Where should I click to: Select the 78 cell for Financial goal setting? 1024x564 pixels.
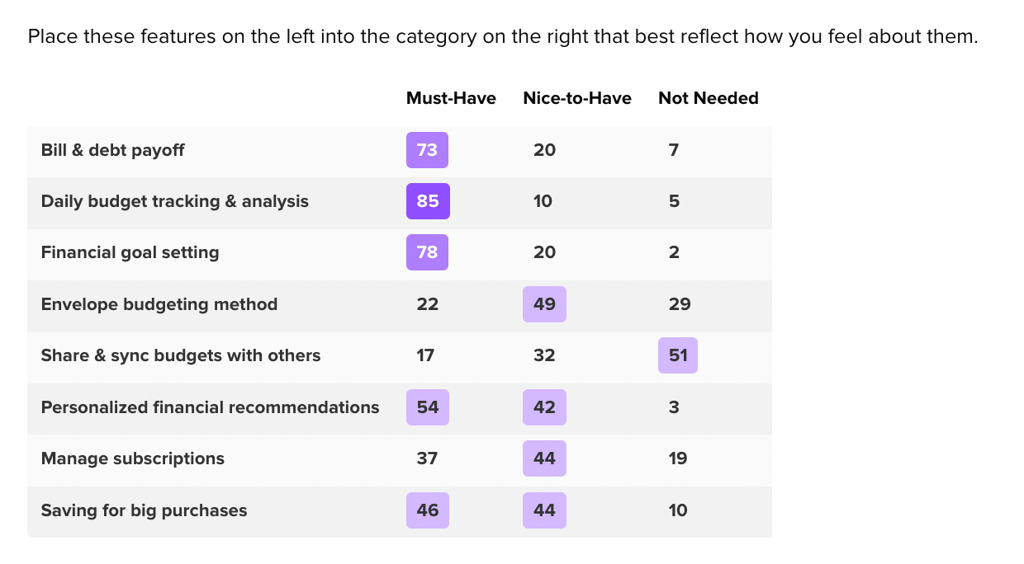point(427,252)
